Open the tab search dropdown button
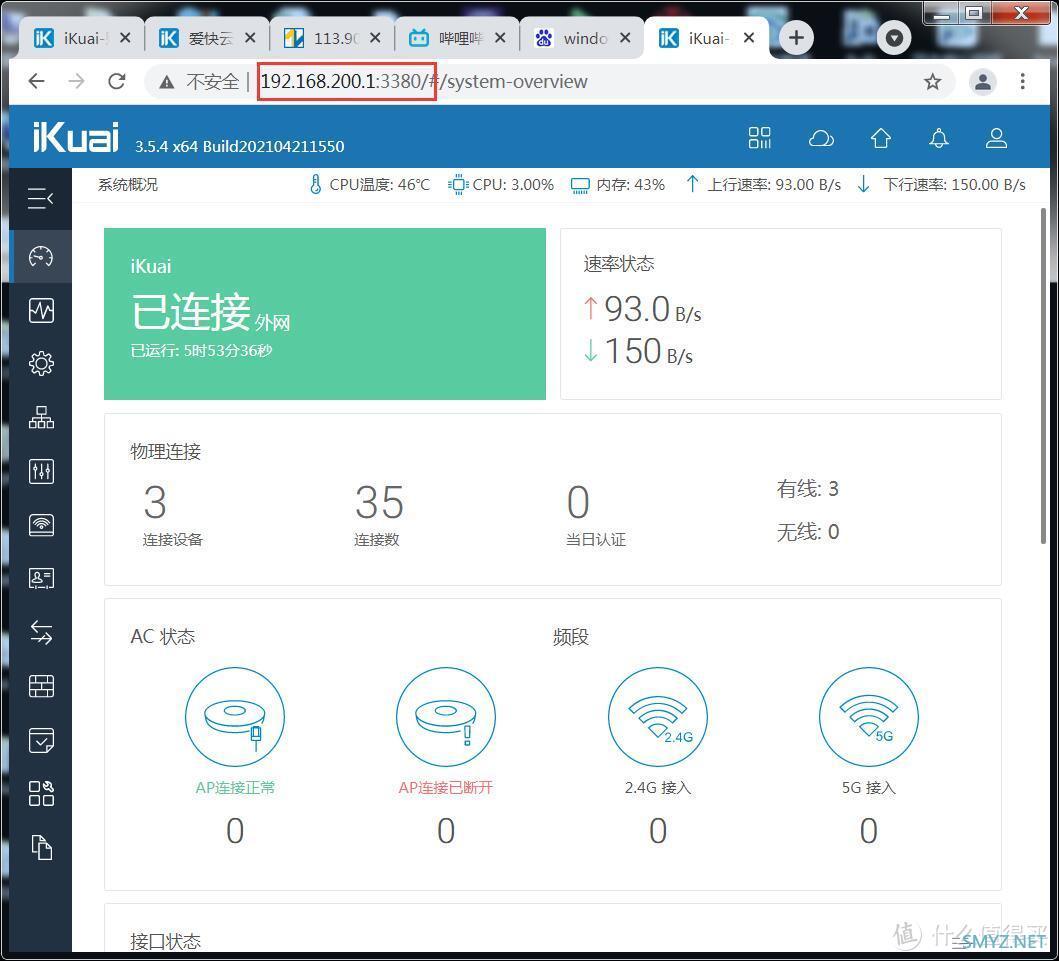Screen dimensions: 1059x961 point(894,38)
